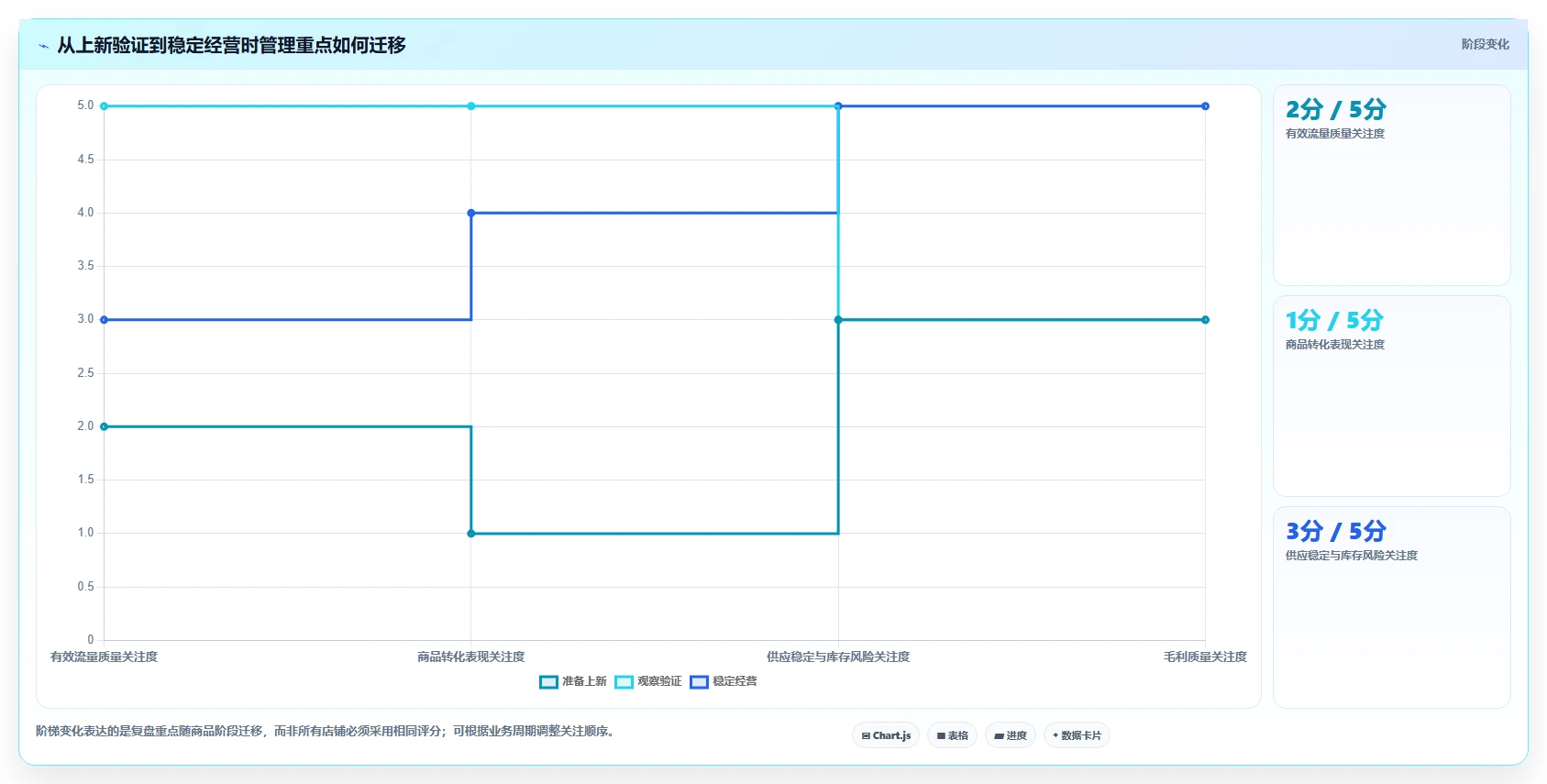Click the 准备上新 point at 商品转化表现关注度
Viewport: 1547px width, 784px height.
[x=471, y=534]
